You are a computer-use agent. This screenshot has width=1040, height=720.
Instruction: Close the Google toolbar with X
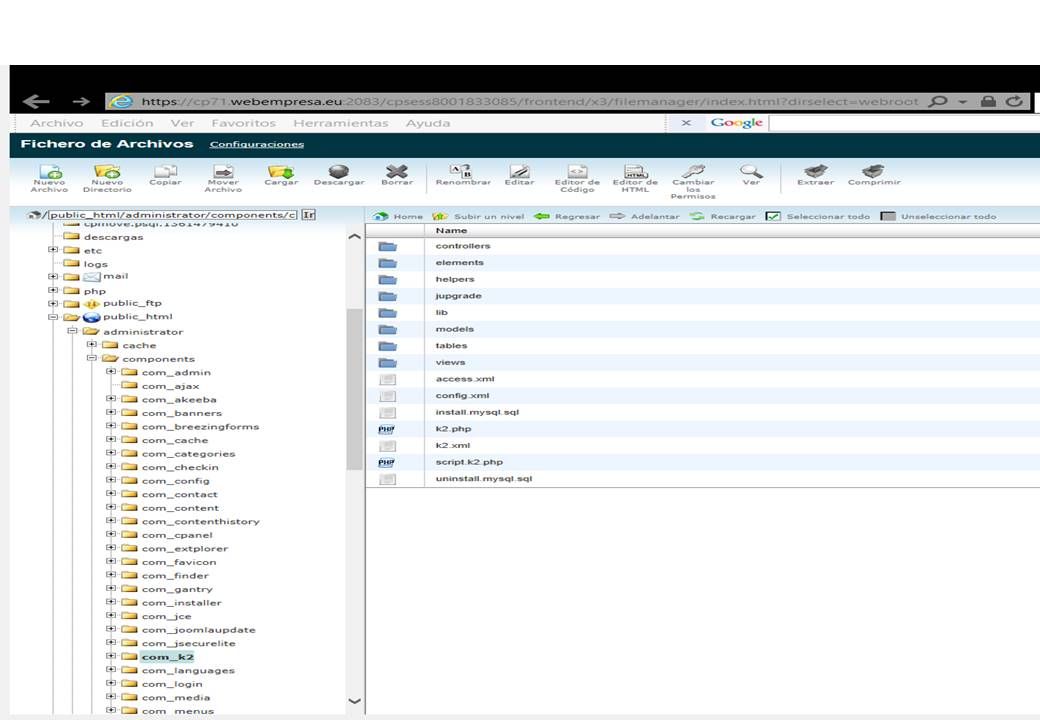pyautogui.click(x=686, y=123)
